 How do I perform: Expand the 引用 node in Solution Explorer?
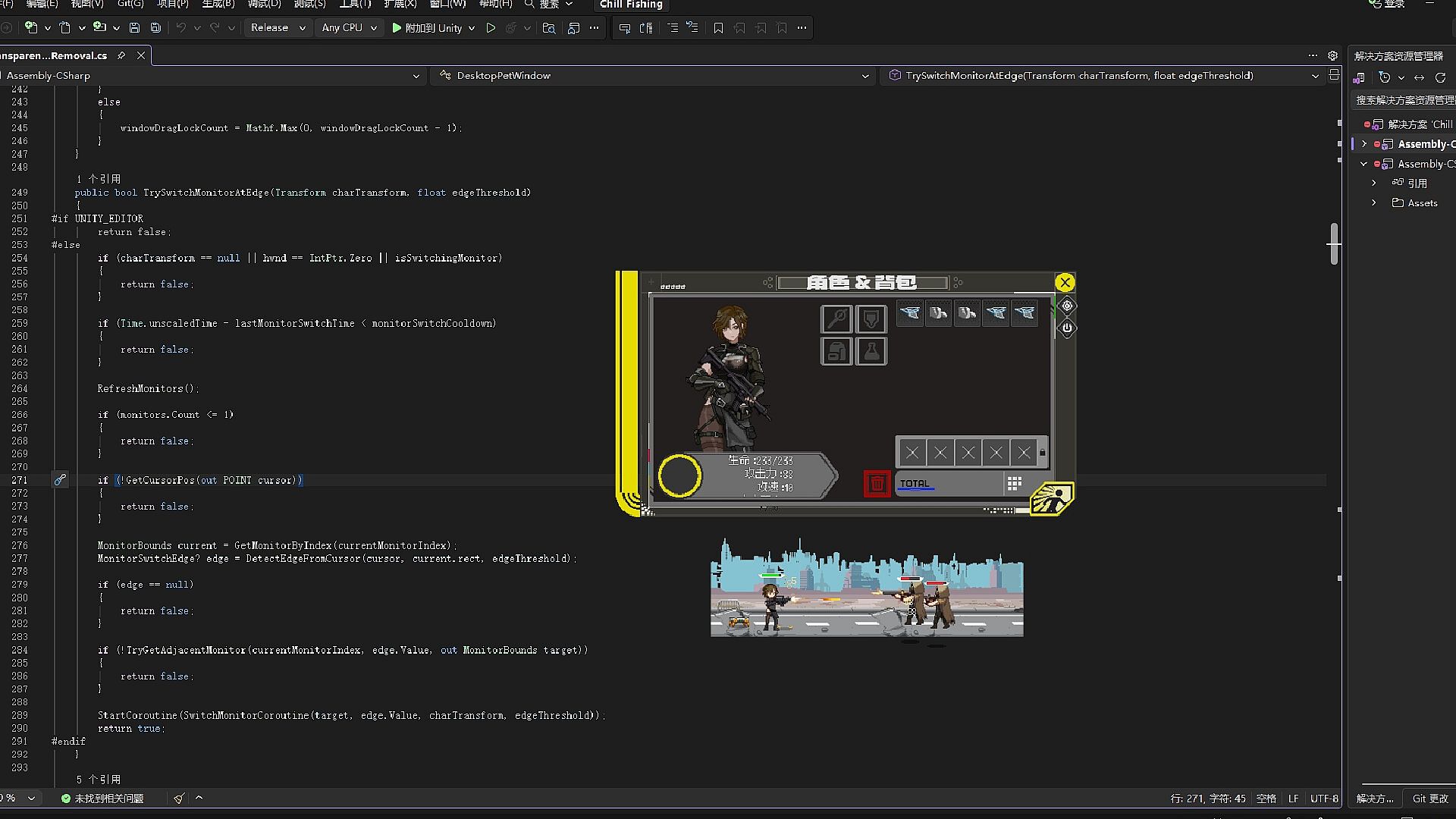click(x=1374, y=183)
